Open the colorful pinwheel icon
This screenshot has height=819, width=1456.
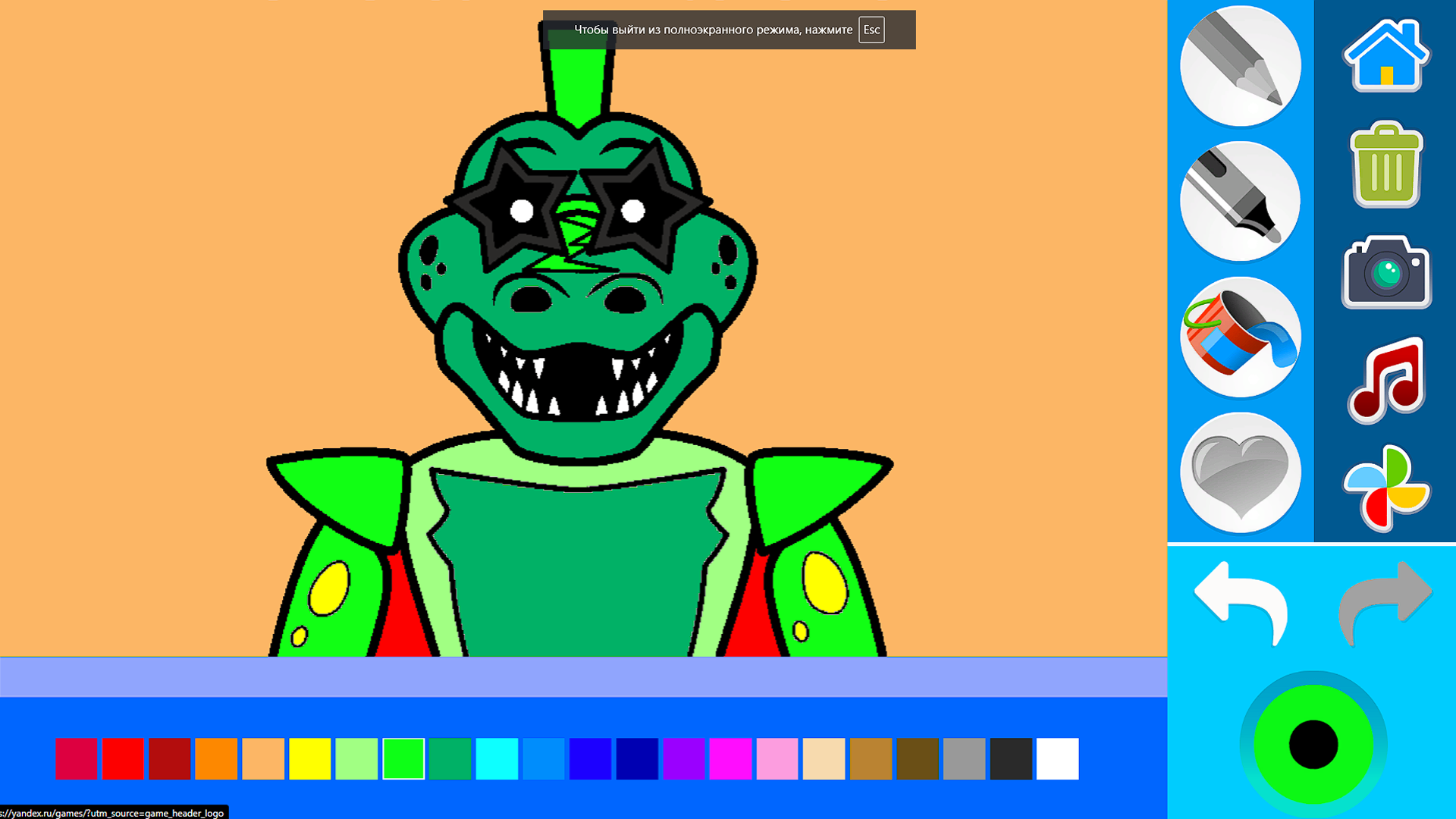tap(1386, 488)
